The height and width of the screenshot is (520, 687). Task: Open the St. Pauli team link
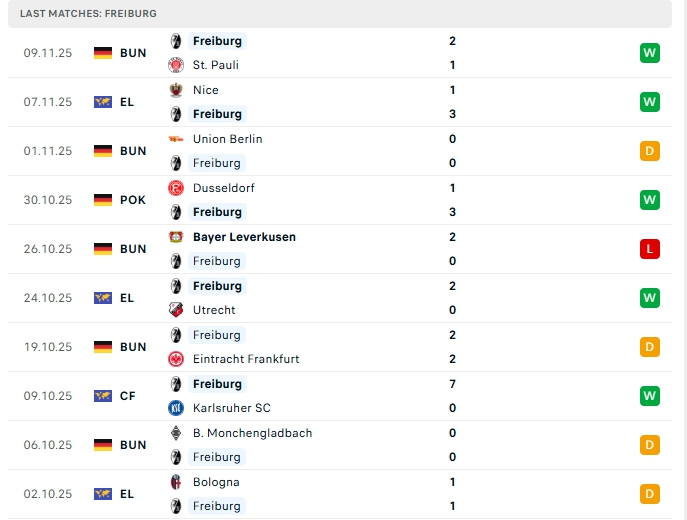click(215, 65)
